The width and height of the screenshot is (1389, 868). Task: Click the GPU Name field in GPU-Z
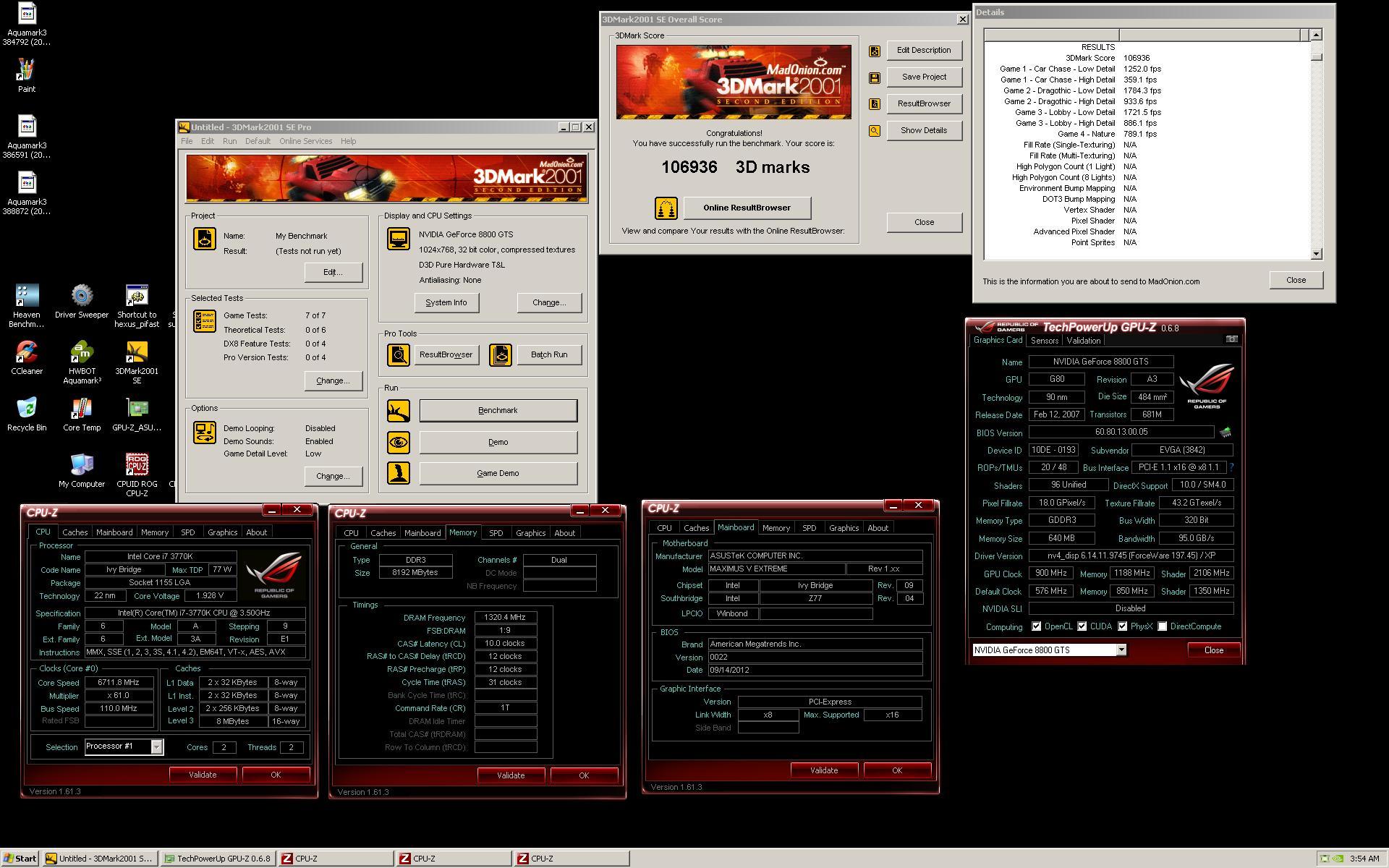tap(1101, 362)
